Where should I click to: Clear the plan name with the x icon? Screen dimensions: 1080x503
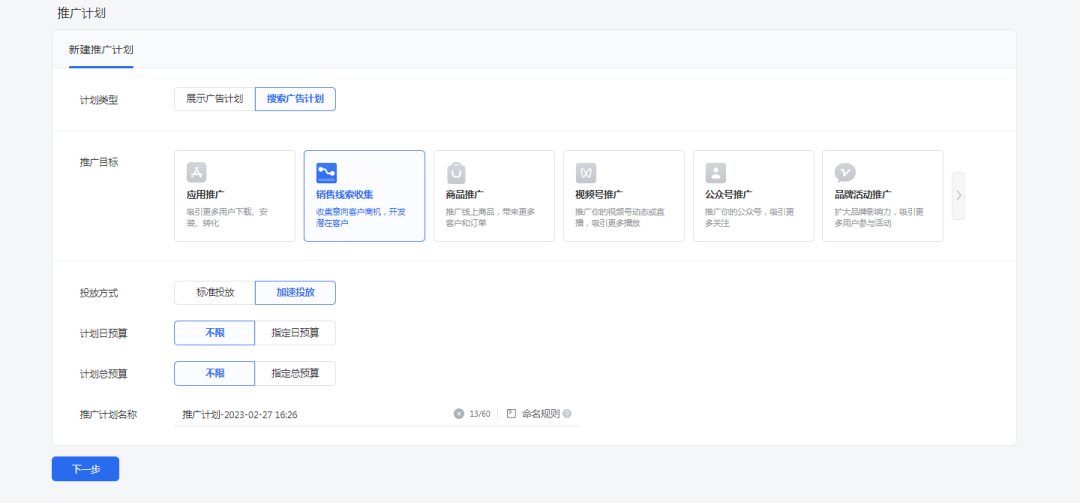point(459,413)
